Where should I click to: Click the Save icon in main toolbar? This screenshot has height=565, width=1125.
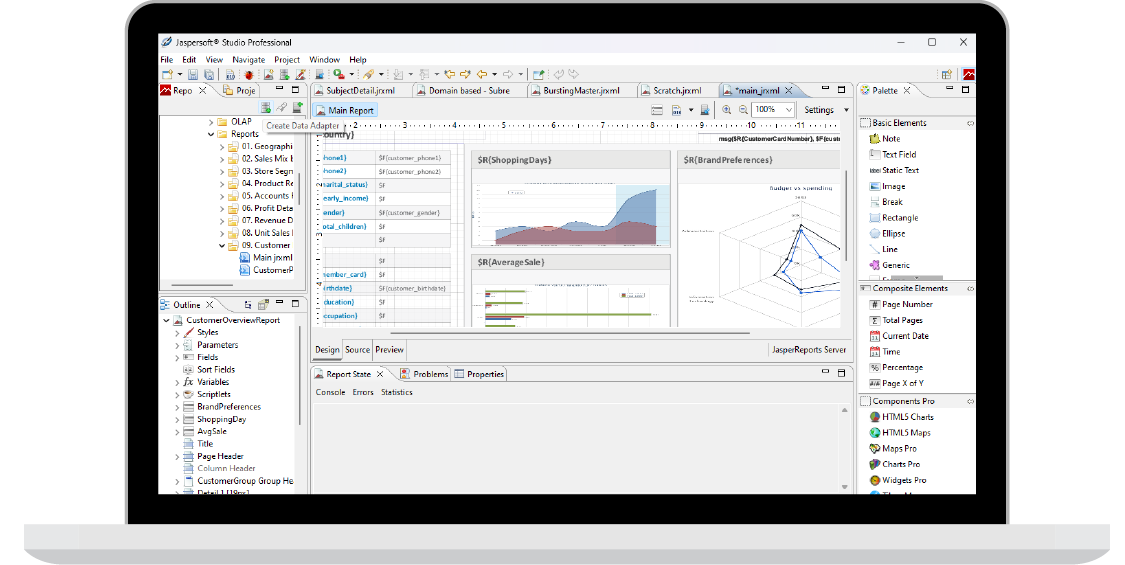click(x=192, y=75)
